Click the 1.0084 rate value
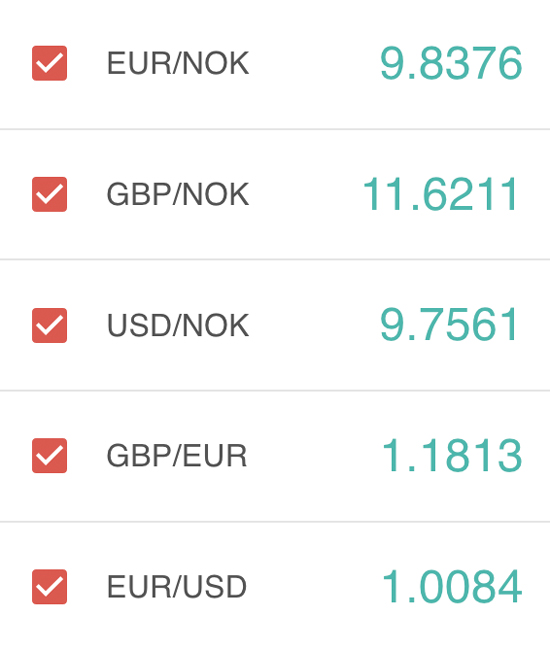 (452, 587)
